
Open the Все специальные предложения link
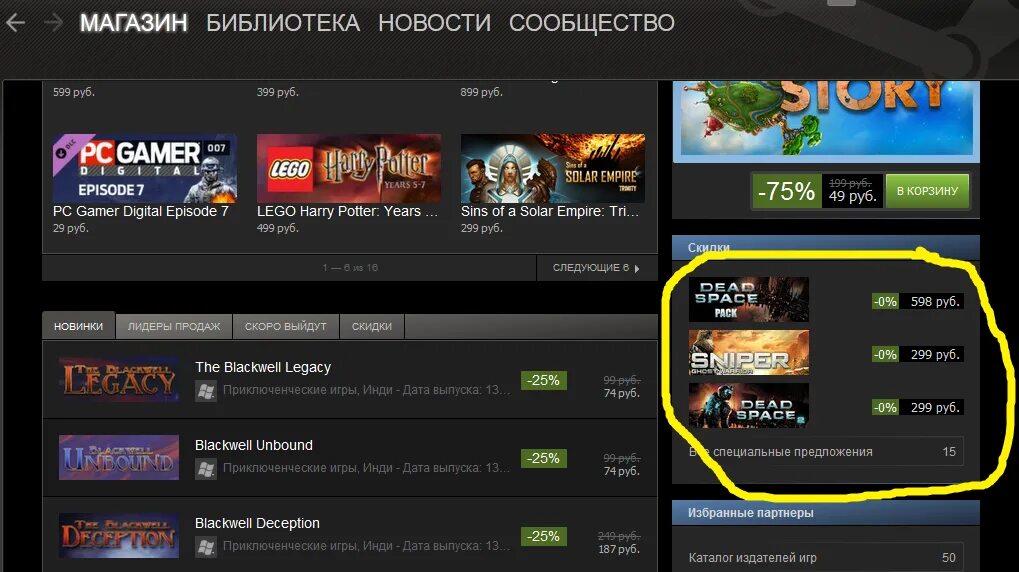pos(825,452)
